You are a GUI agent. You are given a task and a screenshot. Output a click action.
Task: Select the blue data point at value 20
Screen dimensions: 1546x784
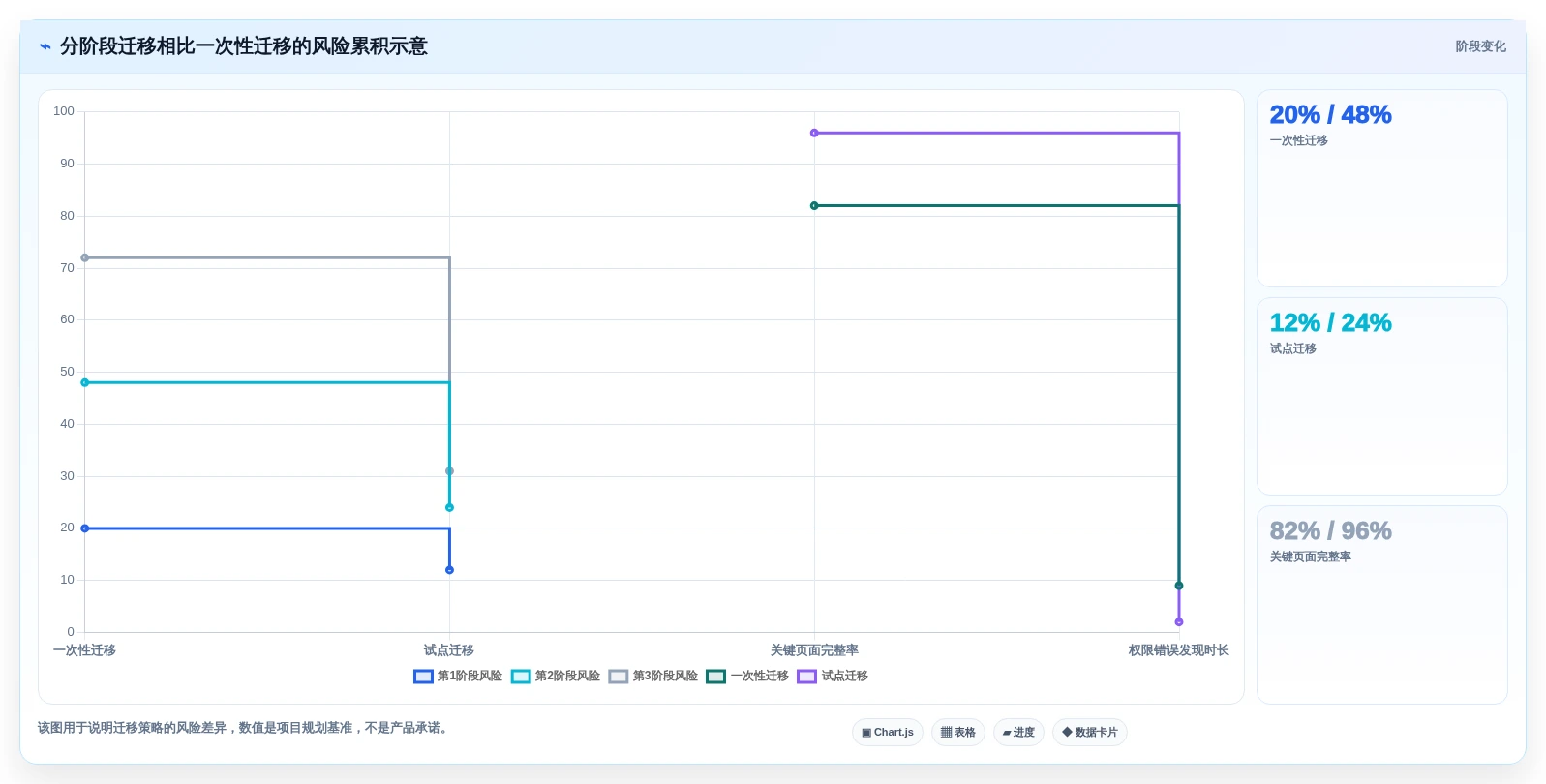(85, 528)
